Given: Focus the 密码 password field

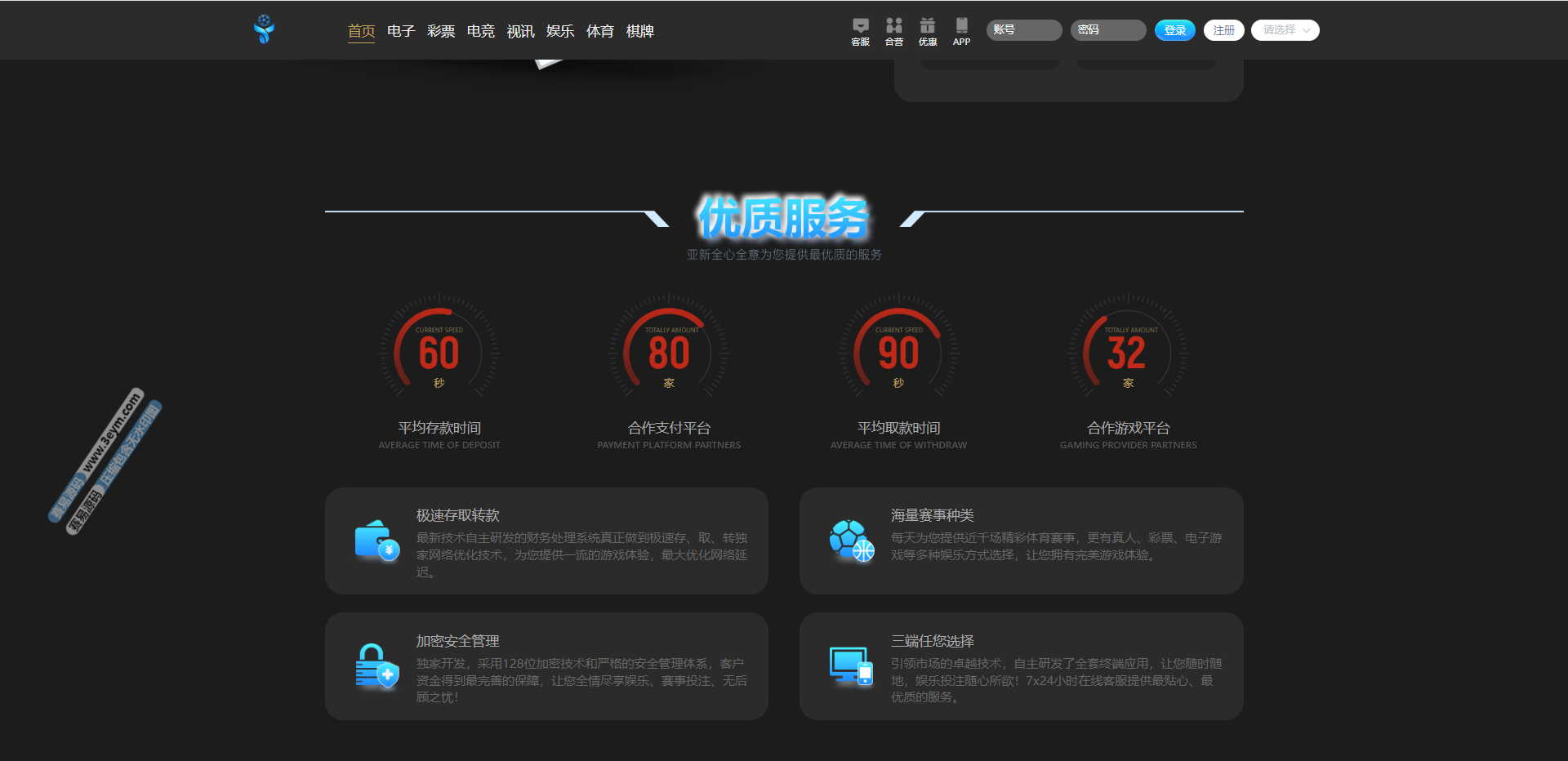Looking at the screenshot, I should pyautogui.click(x=1108, y=30).
